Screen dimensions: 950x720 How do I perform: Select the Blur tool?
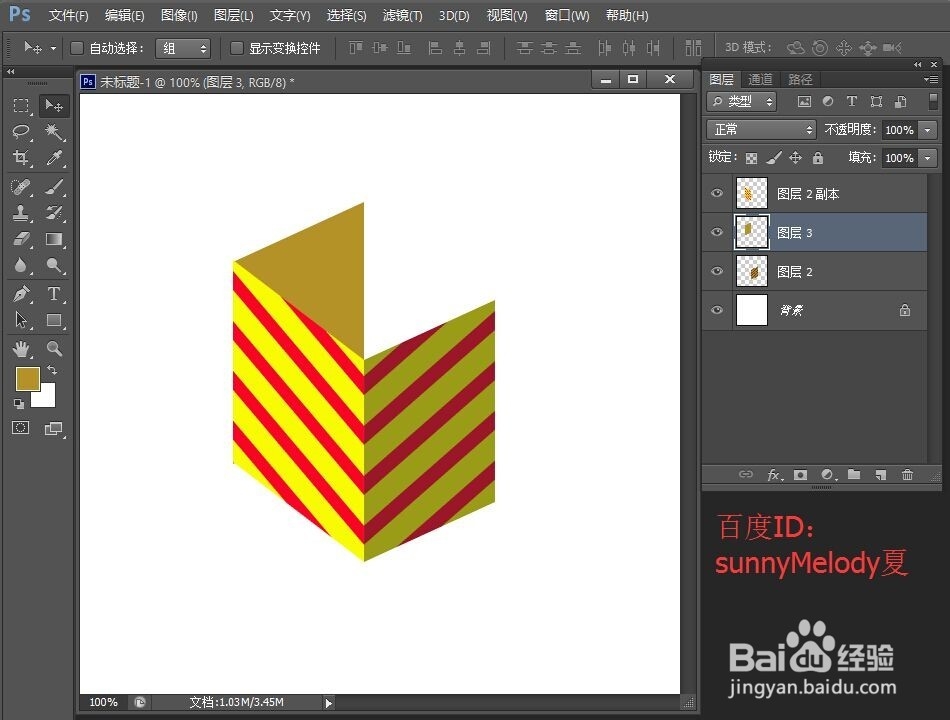click(21, 265)
